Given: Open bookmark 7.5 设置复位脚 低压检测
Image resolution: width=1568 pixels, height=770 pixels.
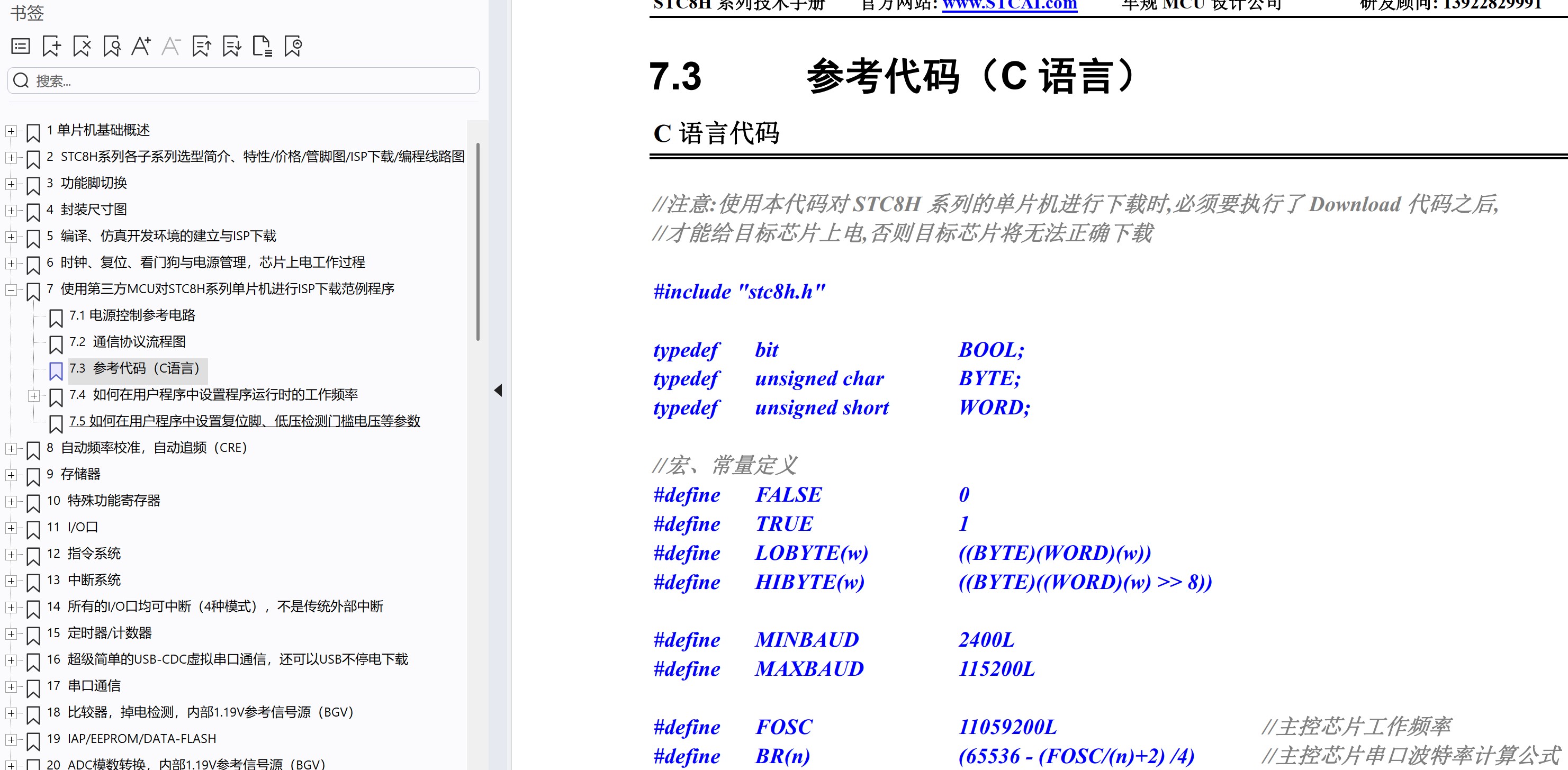Looking at the screenshot, I should click(x=244, y=421).
